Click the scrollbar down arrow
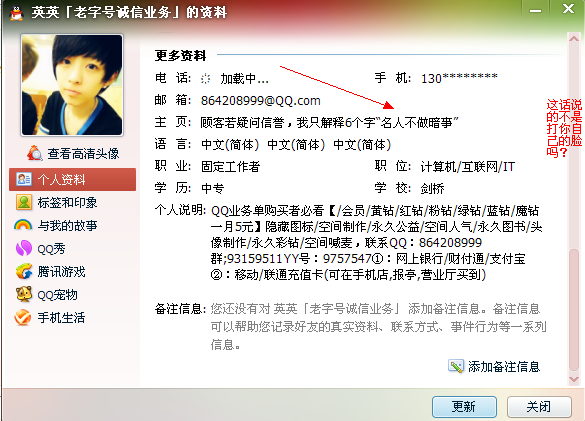 (x=574, y=379)
